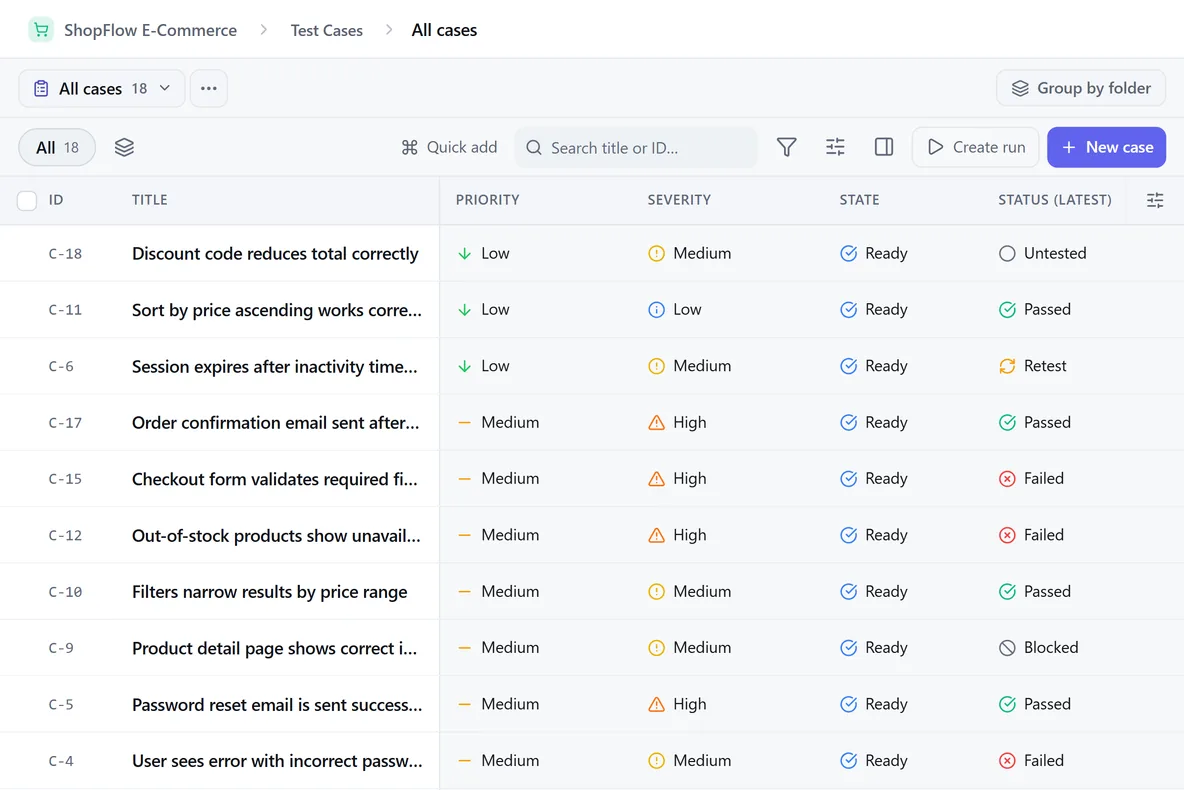Tick the select-all checkbox in header
This screenshot has width=1184, height=790.
(x=27, y=201)
